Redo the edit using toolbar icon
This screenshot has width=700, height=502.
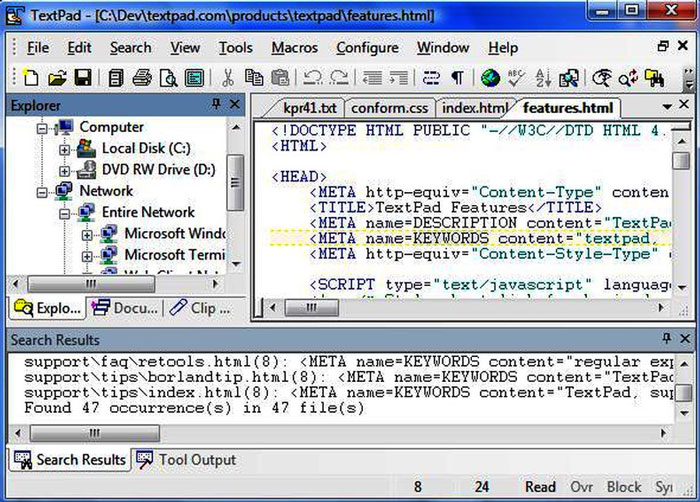click(x=339, y=78)
